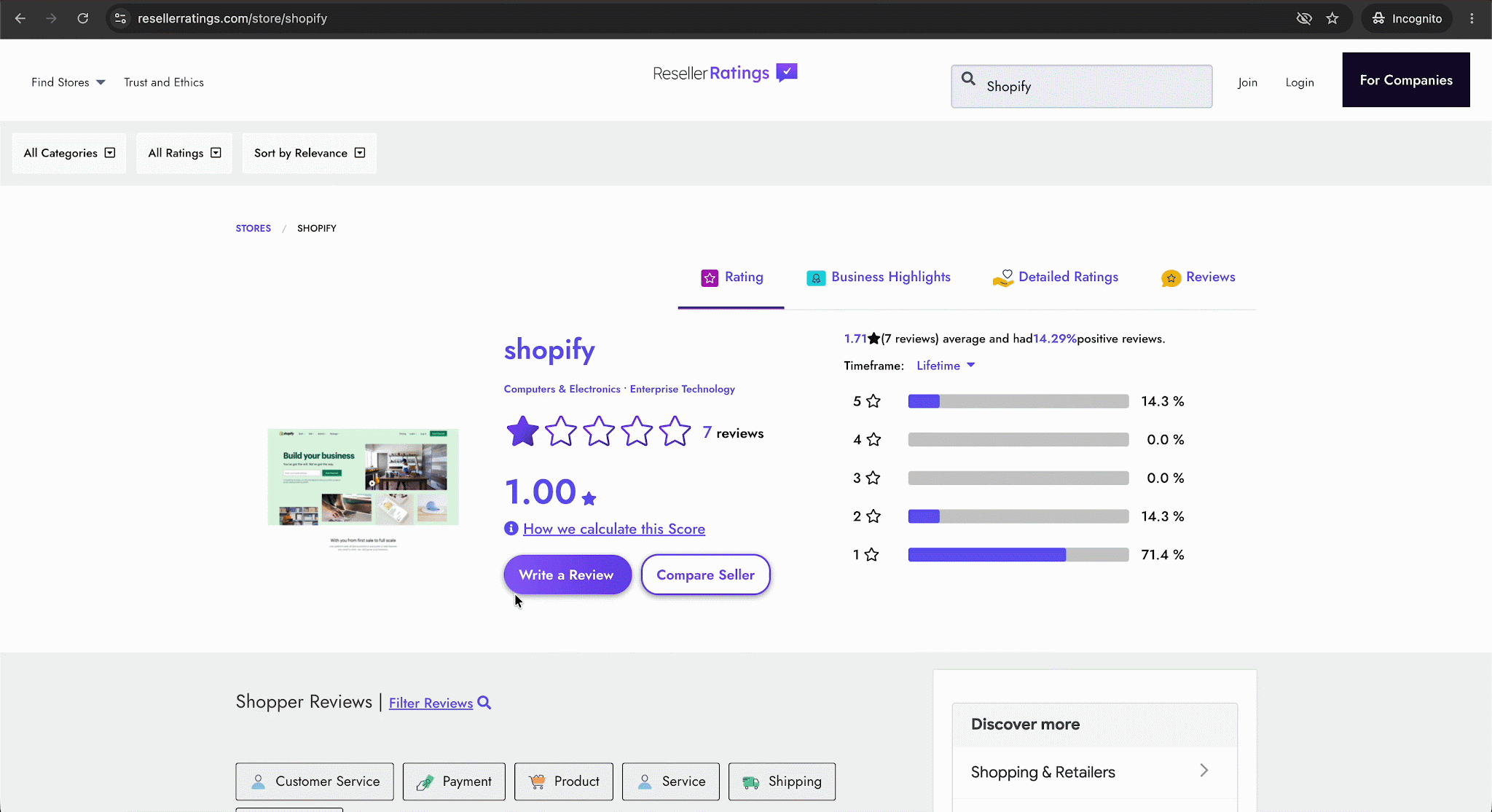Click the 5-star rating progress bar
The height and width of the screenshot is (812, 1492).
point(1018,401)
